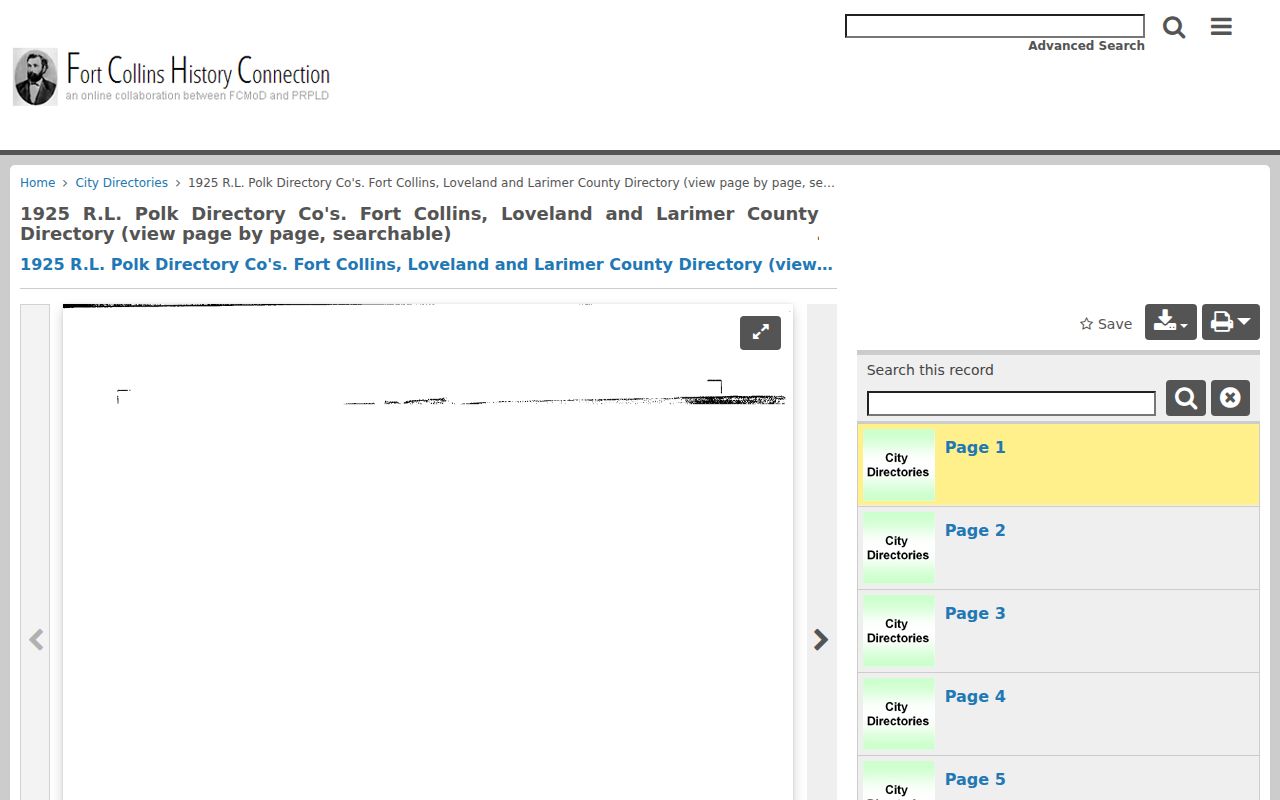
Task: Select Page 3 in the page list
Action: [x=1058, y=631]
